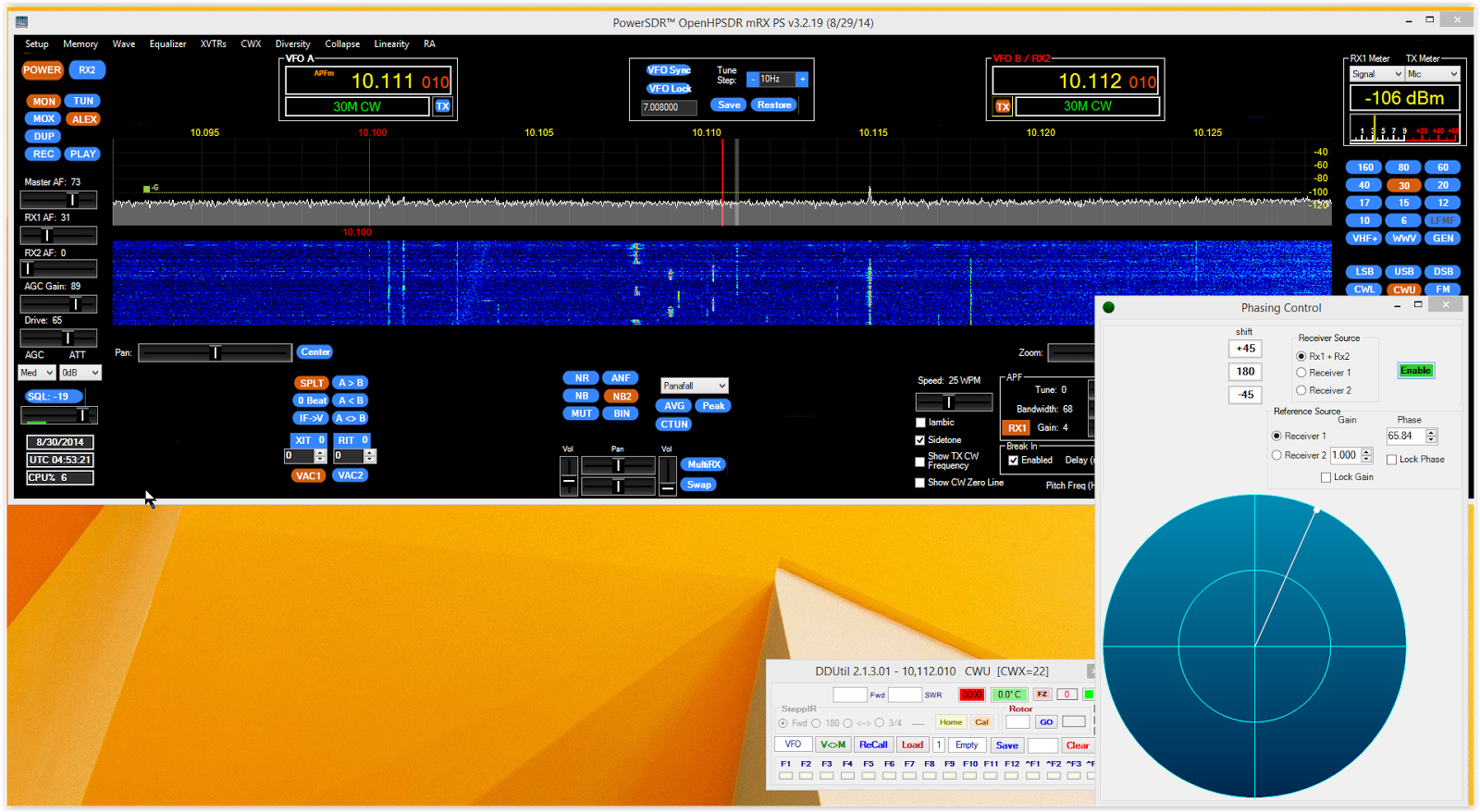Screen dimensions: 1480x812
Task: Increase tune step with plus button
Action: pos(803,80)
